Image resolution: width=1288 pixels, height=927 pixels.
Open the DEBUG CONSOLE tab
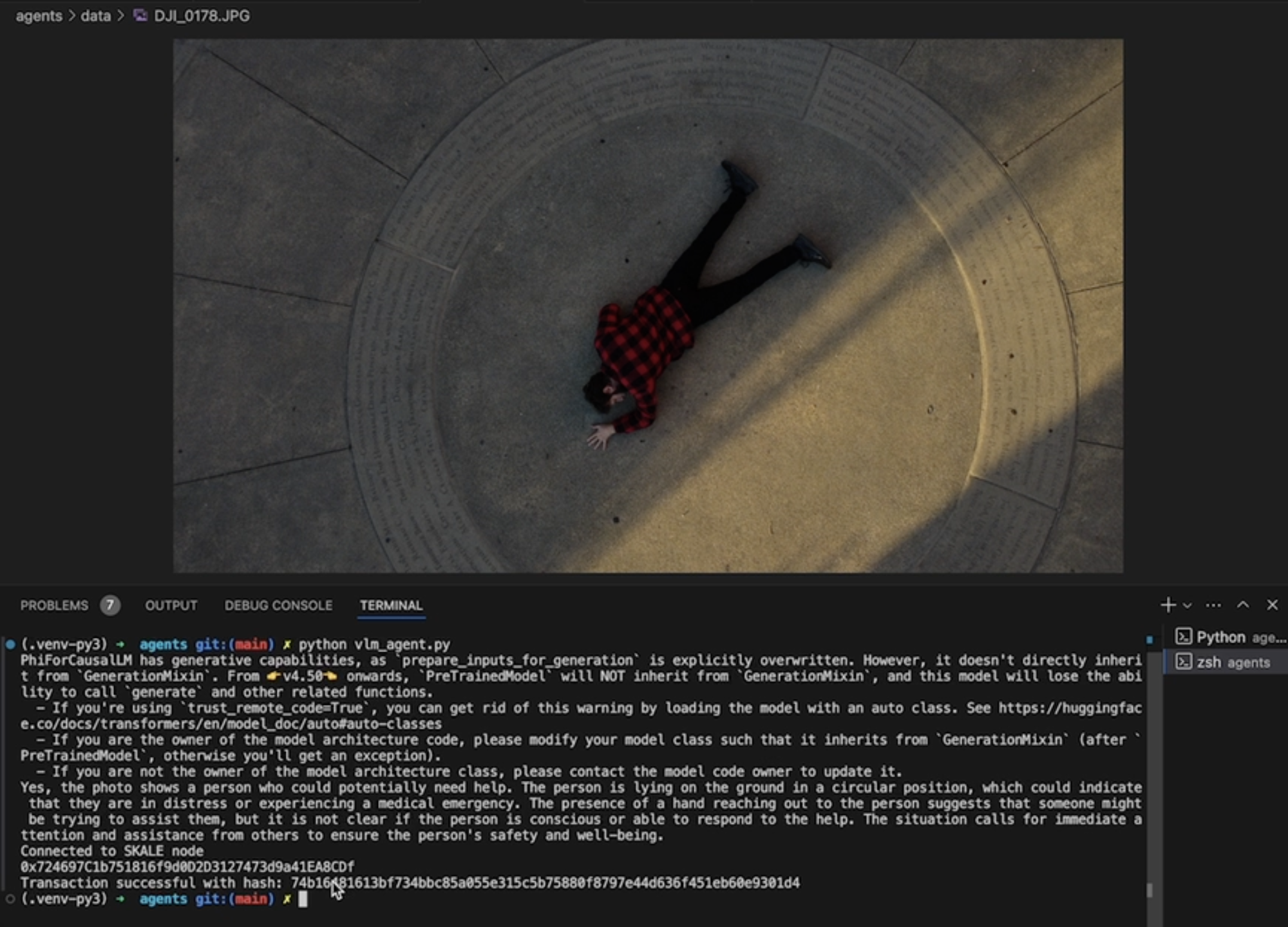pyautogui.click(x=278, y=606)
